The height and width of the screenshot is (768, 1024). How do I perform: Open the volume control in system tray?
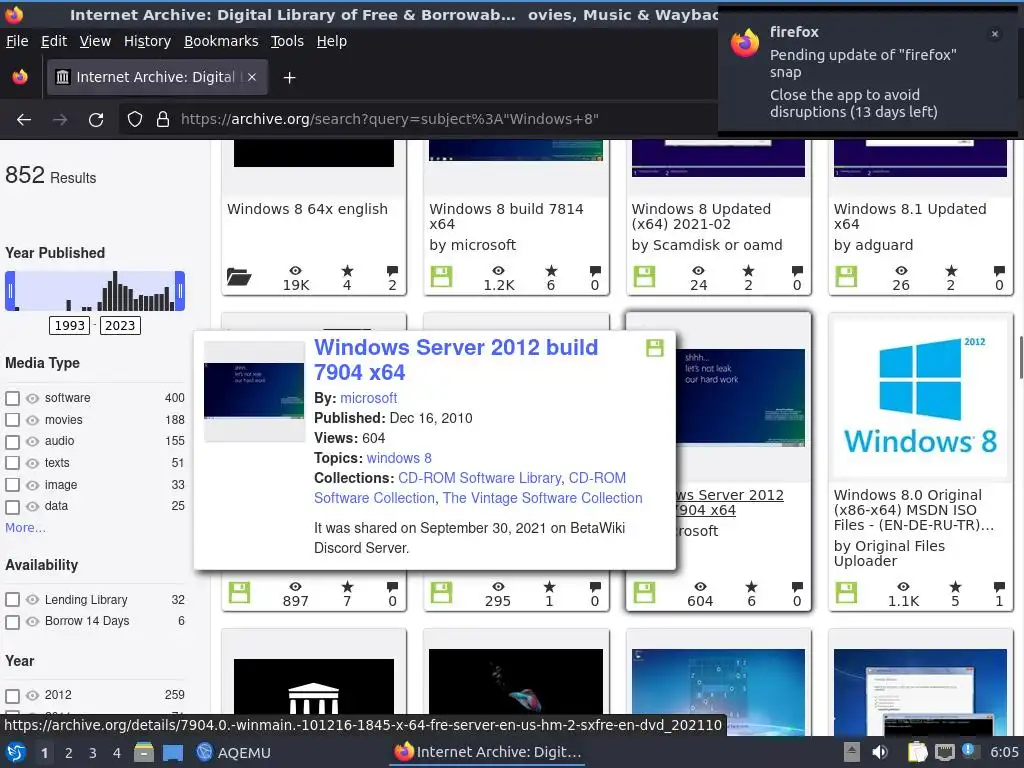click(880, 752)
